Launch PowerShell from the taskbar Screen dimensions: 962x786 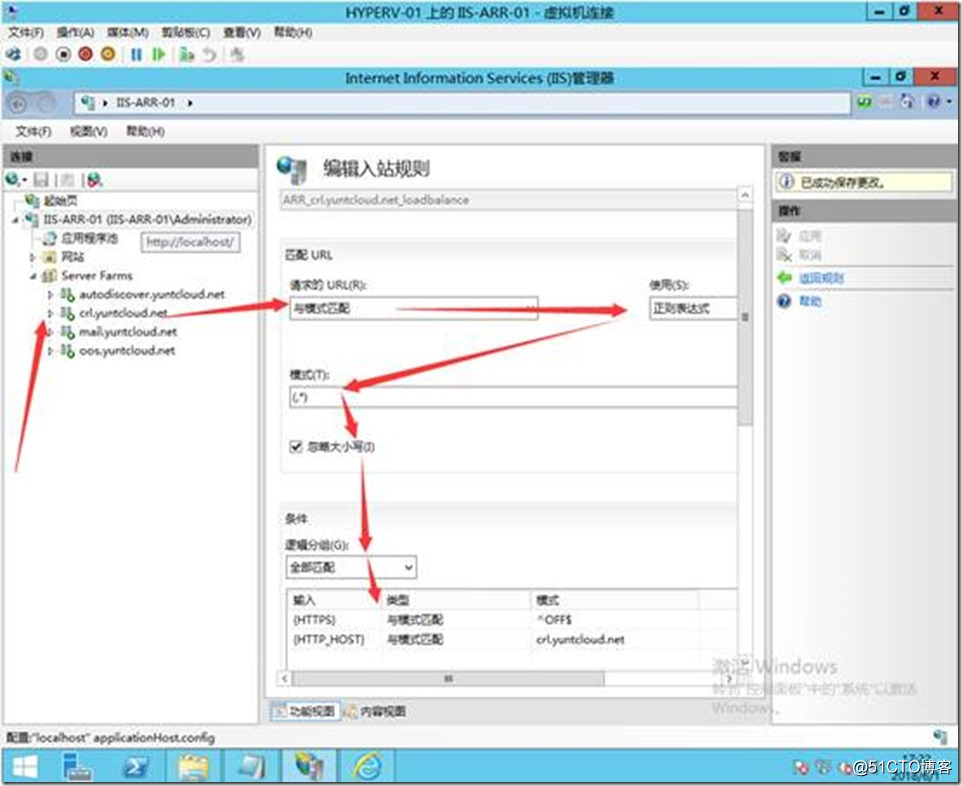click(135, 767)
